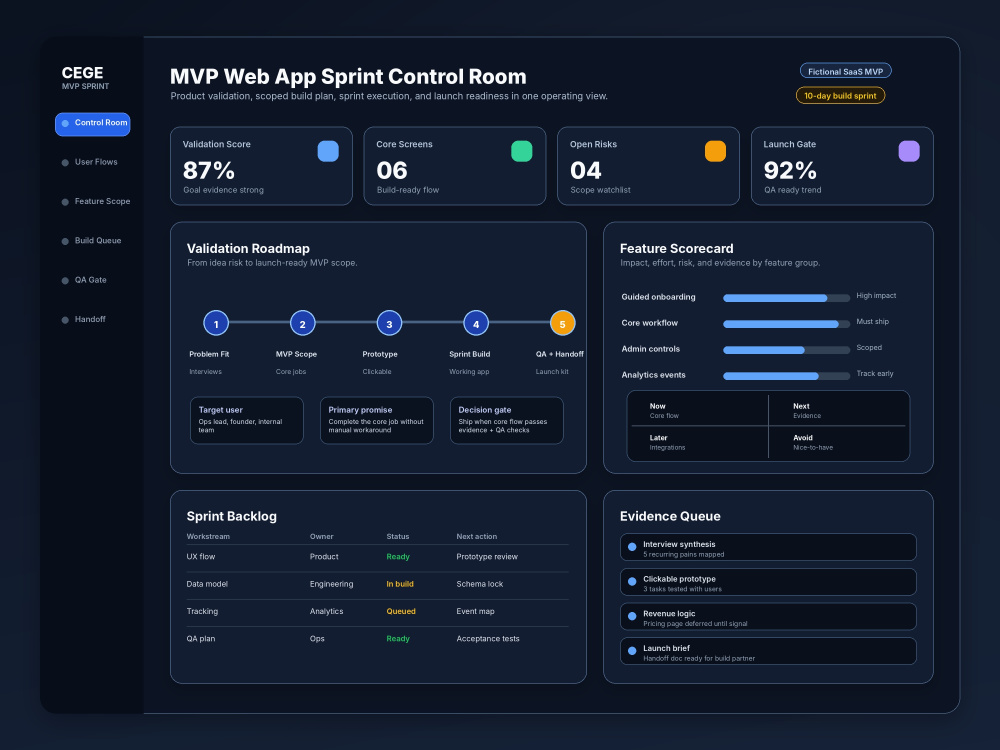This screenshot has width=1000, height=750.
Task: Click the 92% launch gate value
Action: 790,171
